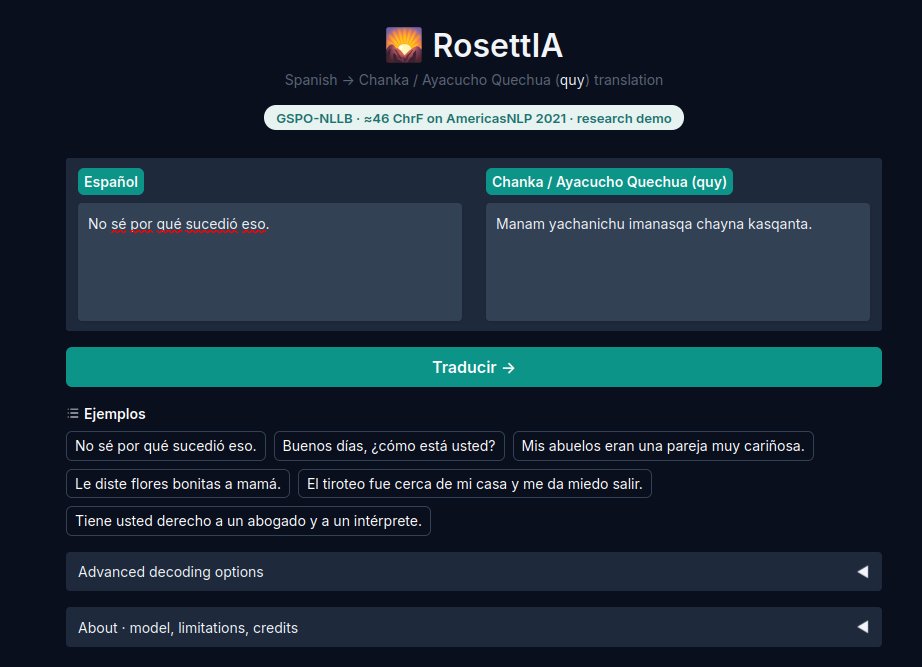
Task: Select example 'Buenos días, ¿cómo está usted?'
Action: tap(389, 446)
